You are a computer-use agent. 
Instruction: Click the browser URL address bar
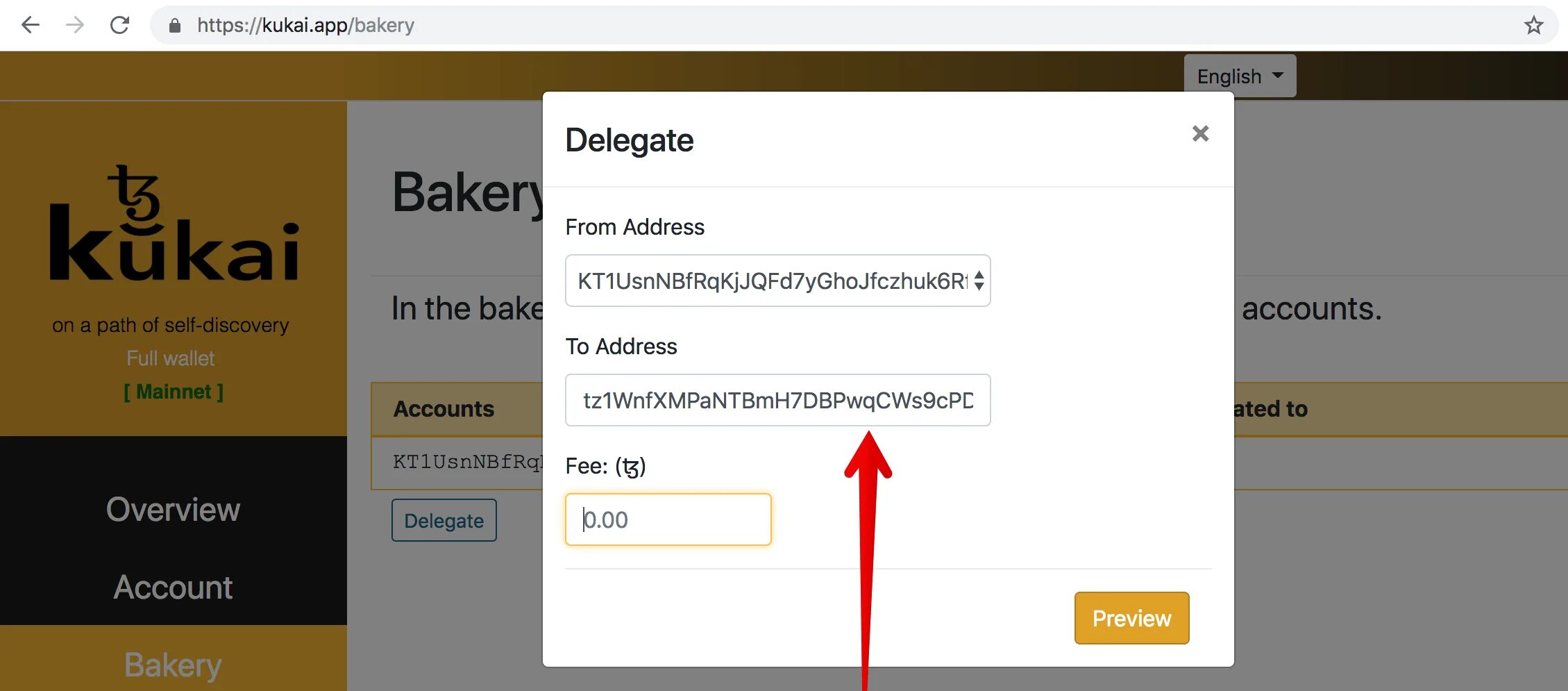coord(854,26)
